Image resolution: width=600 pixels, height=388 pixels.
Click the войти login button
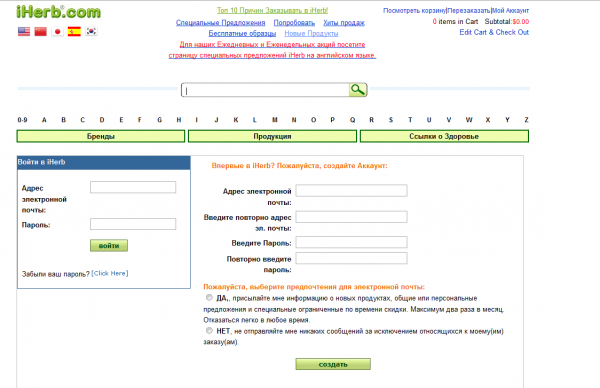[x=109, y=246]
